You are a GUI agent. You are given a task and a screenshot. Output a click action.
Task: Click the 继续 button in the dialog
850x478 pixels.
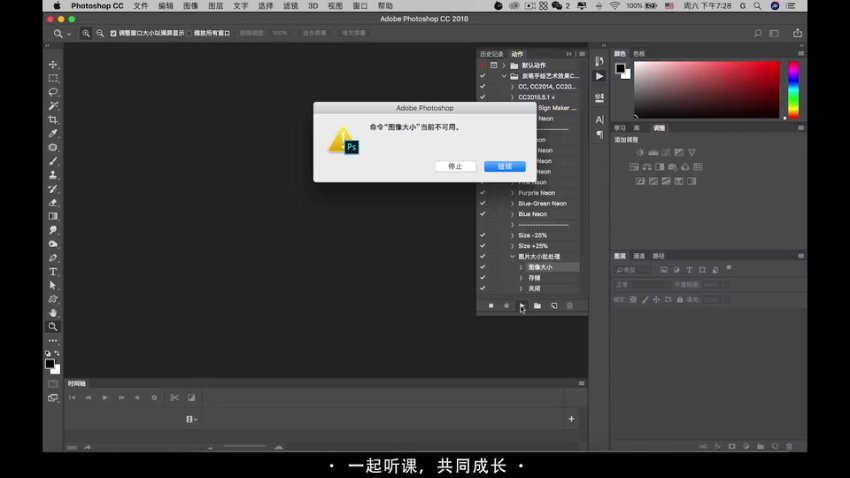pyautogui.click(x=504, y=166)
